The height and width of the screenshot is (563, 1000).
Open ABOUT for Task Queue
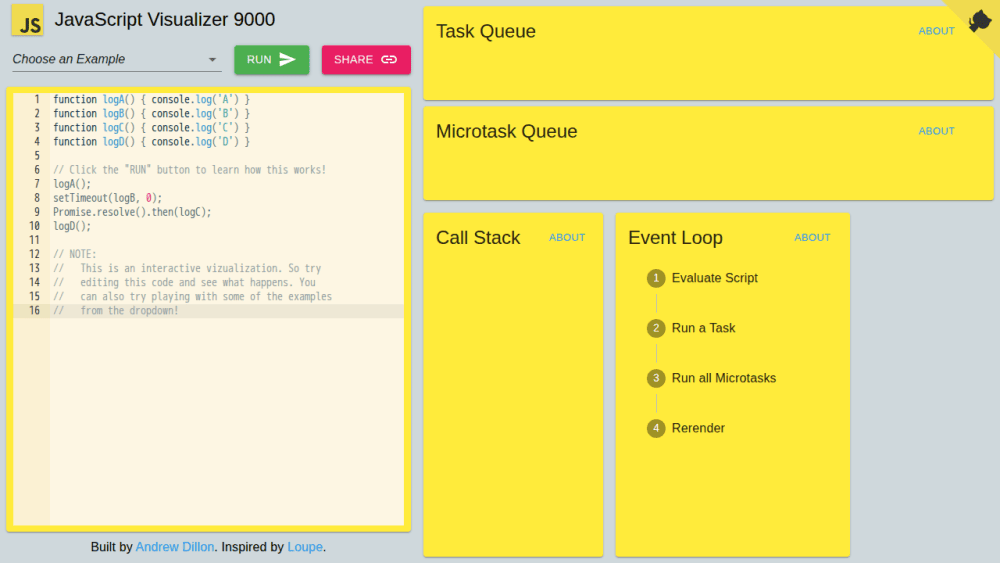(x=936, y=31)
